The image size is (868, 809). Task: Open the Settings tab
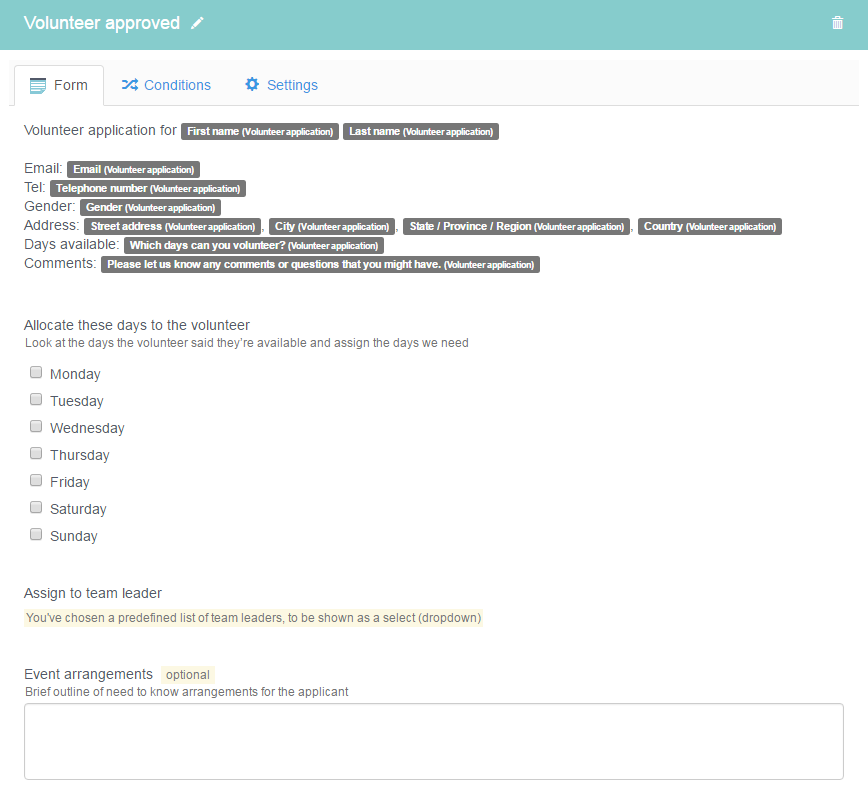[x=281, y=85]
